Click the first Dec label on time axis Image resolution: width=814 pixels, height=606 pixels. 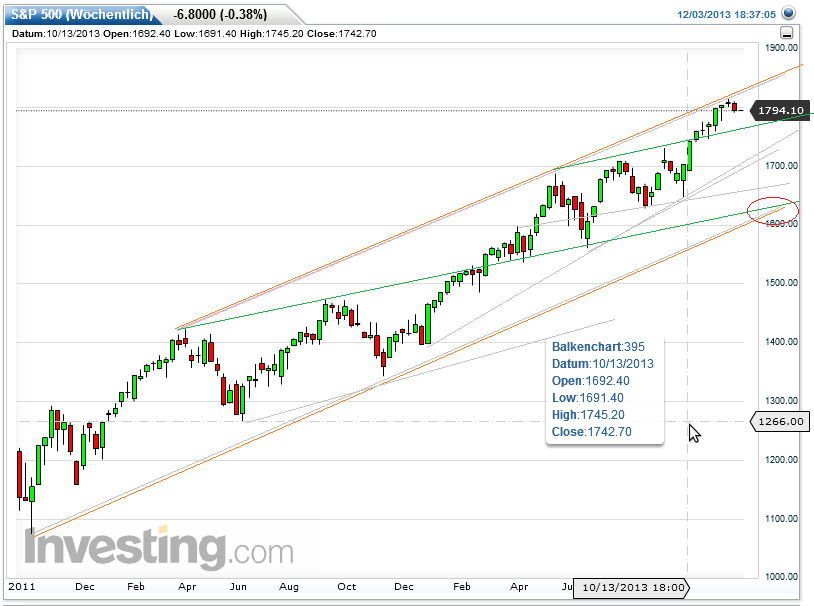point(85,587)
